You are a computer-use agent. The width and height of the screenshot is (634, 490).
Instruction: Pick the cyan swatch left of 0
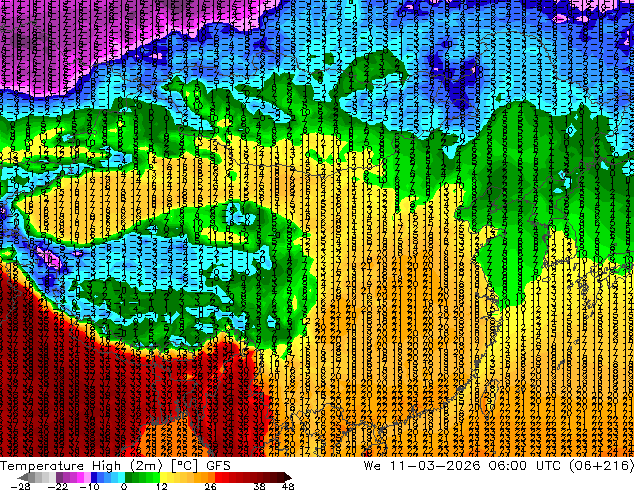click(x=121, y=477)
